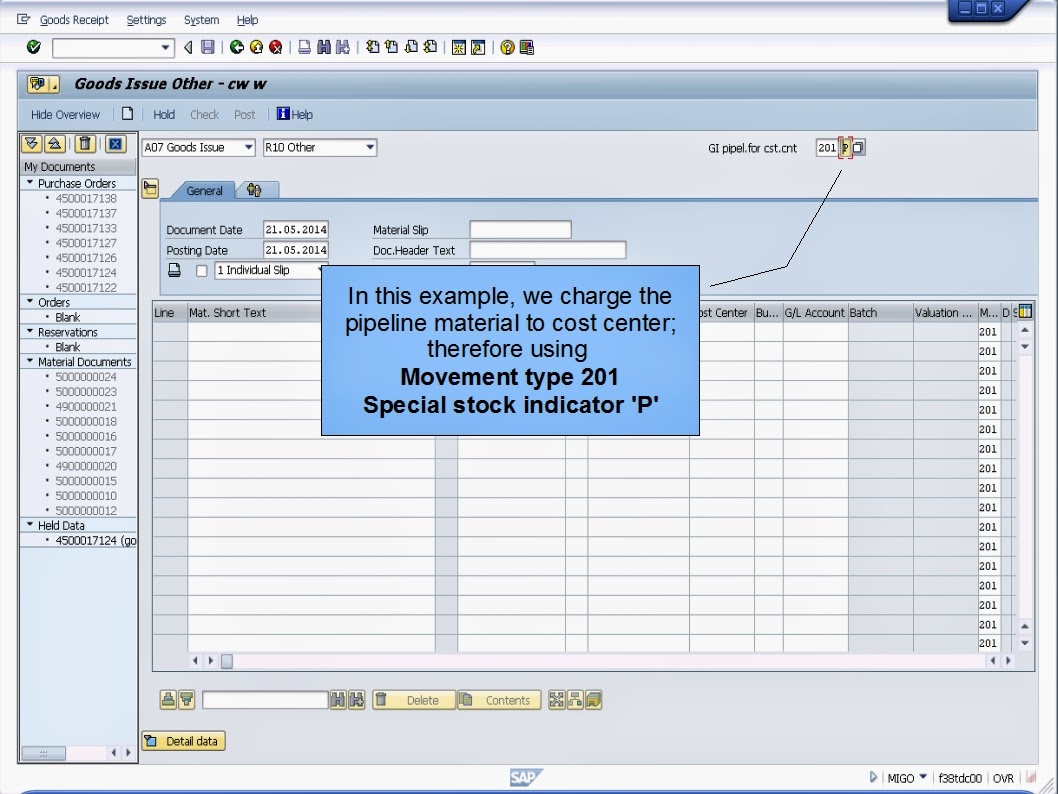Open the Goods Receipt menu
Viewport: 1058px width, 794px height.
point(74,20)
